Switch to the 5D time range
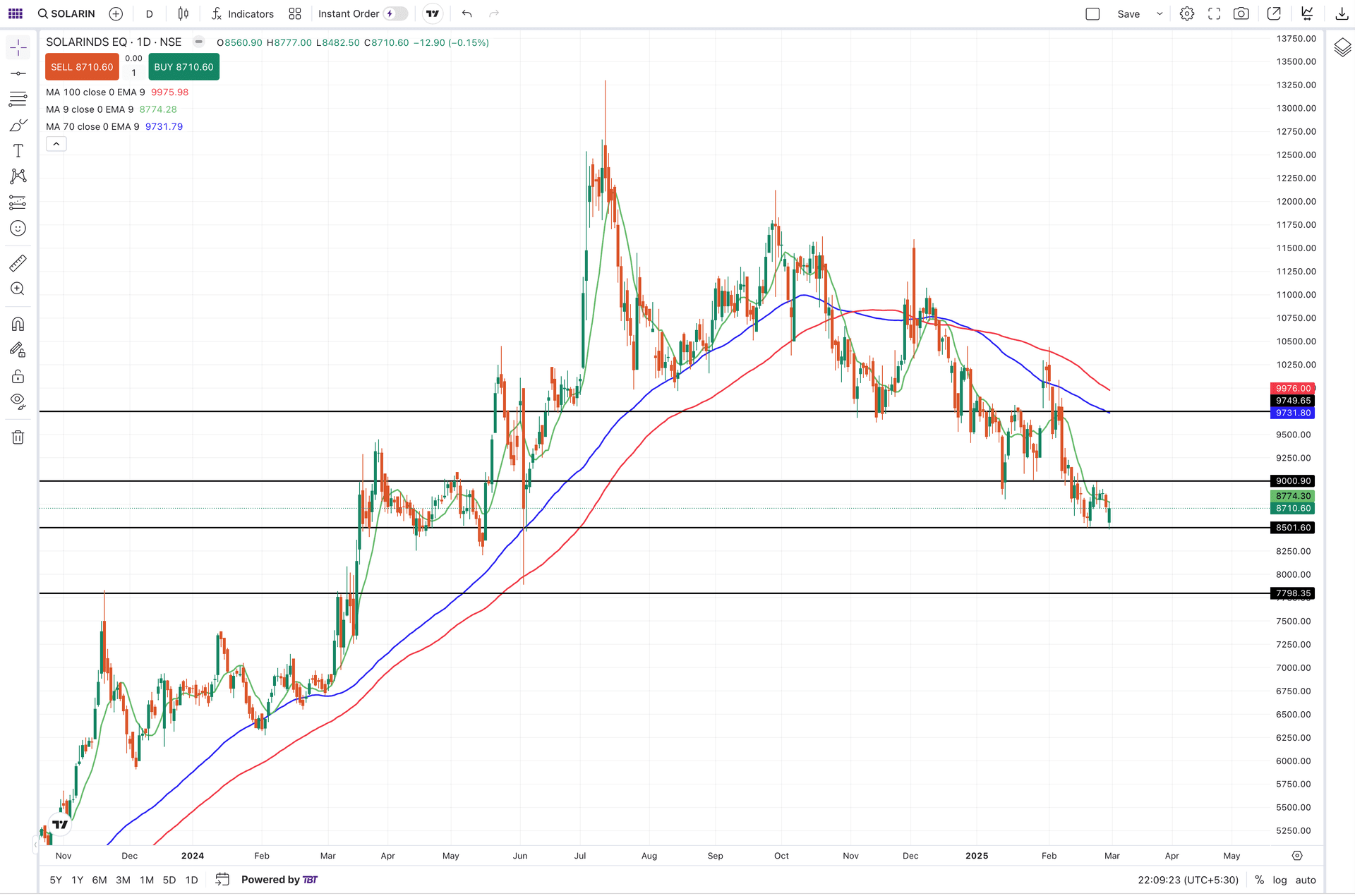This screenshot has height=896, width=1355. (x=169, y=880)
